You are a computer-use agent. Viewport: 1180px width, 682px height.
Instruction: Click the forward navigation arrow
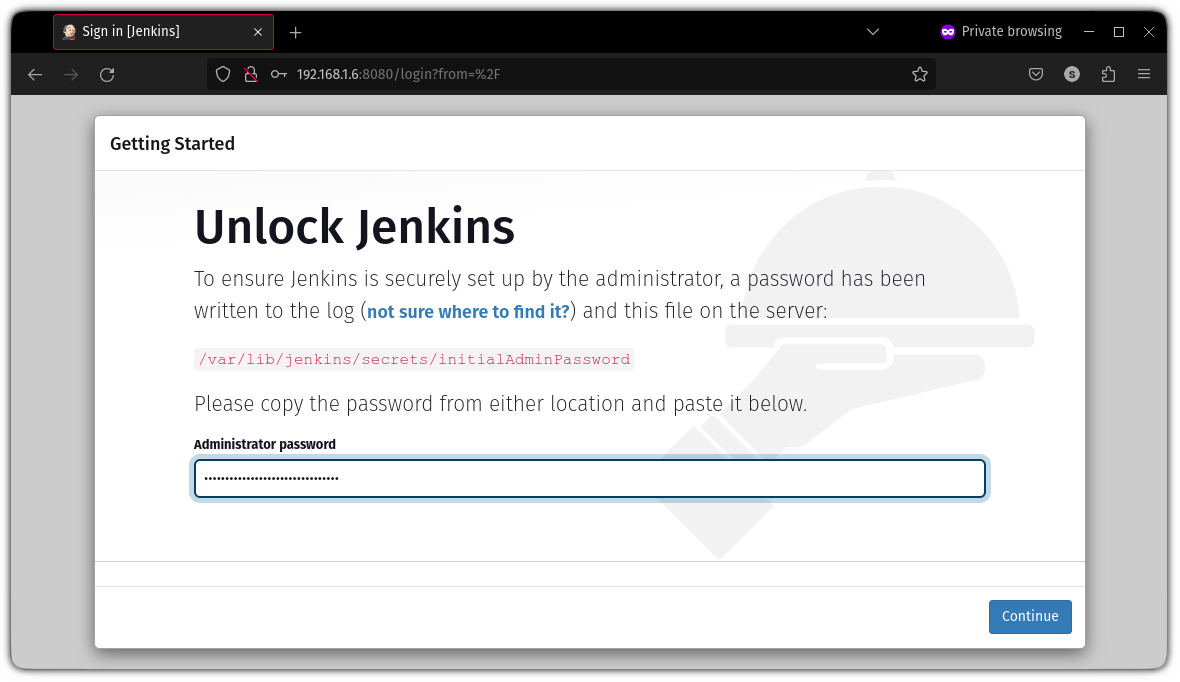(x=70, y=74)
